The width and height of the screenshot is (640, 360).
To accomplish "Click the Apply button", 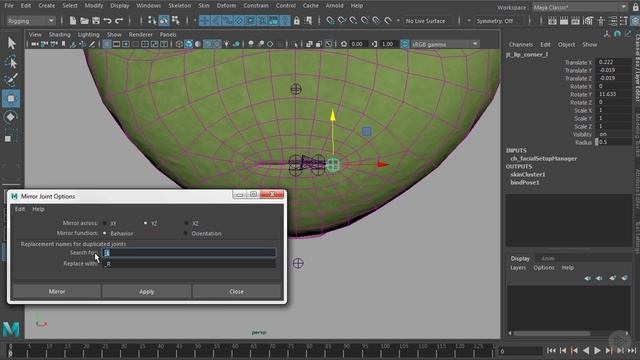I will click(147, 291).
